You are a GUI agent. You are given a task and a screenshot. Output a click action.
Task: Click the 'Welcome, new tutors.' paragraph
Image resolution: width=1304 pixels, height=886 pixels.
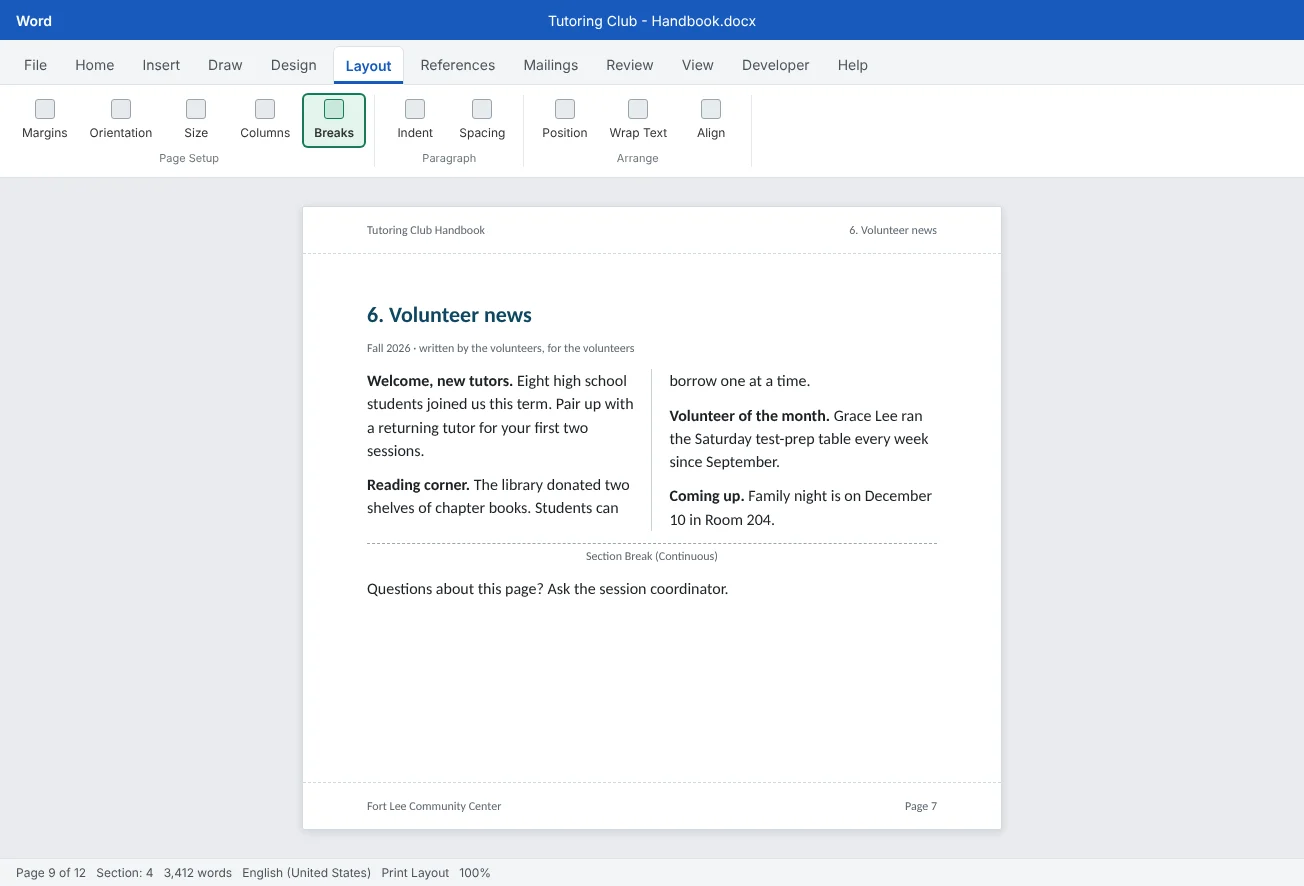coord(501,416)
